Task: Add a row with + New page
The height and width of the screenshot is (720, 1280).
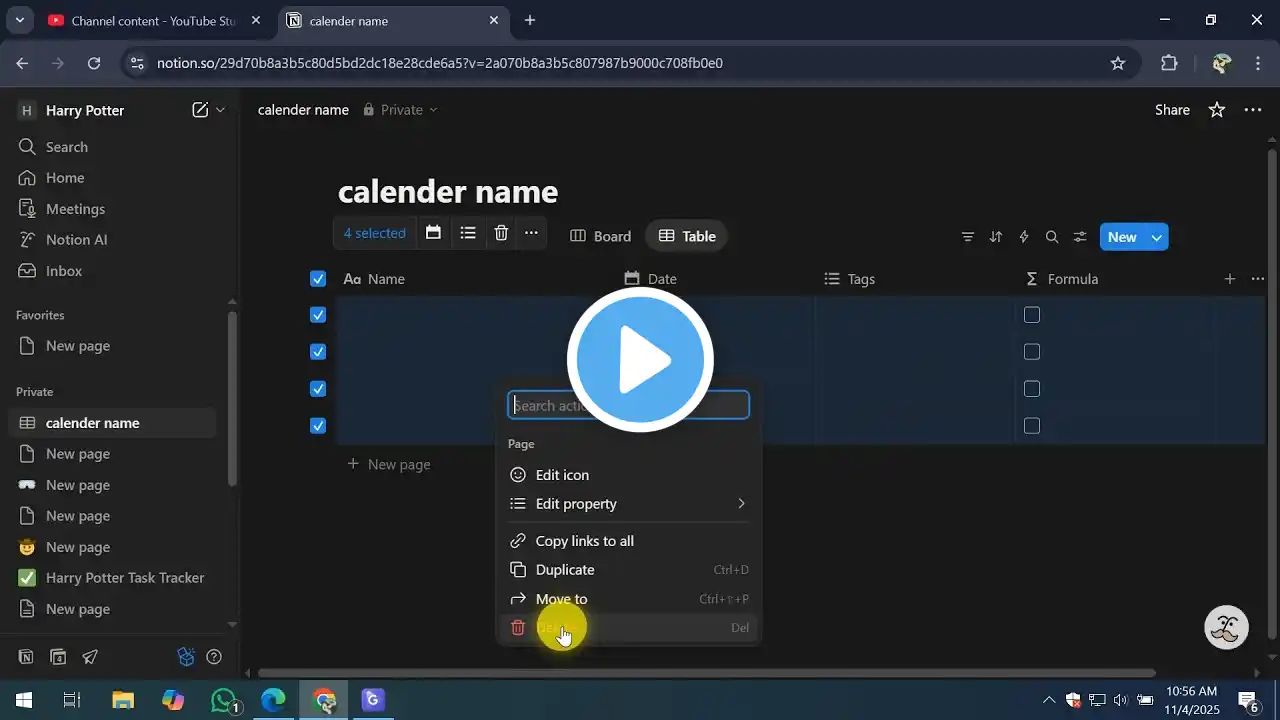Action: [389, 464]
